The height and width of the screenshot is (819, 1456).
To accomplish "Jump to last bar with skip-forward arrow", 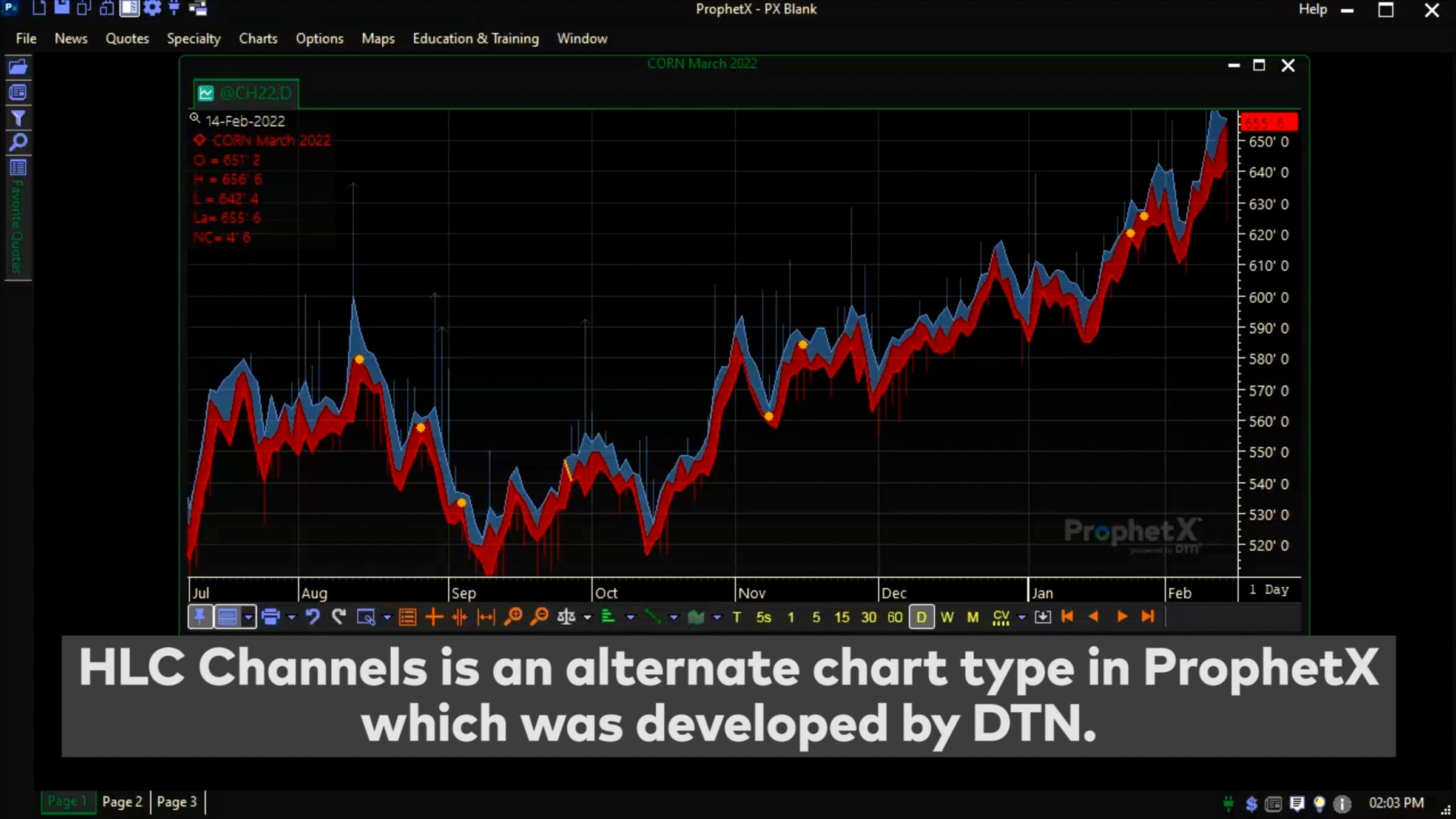I will click(1148, 617).
